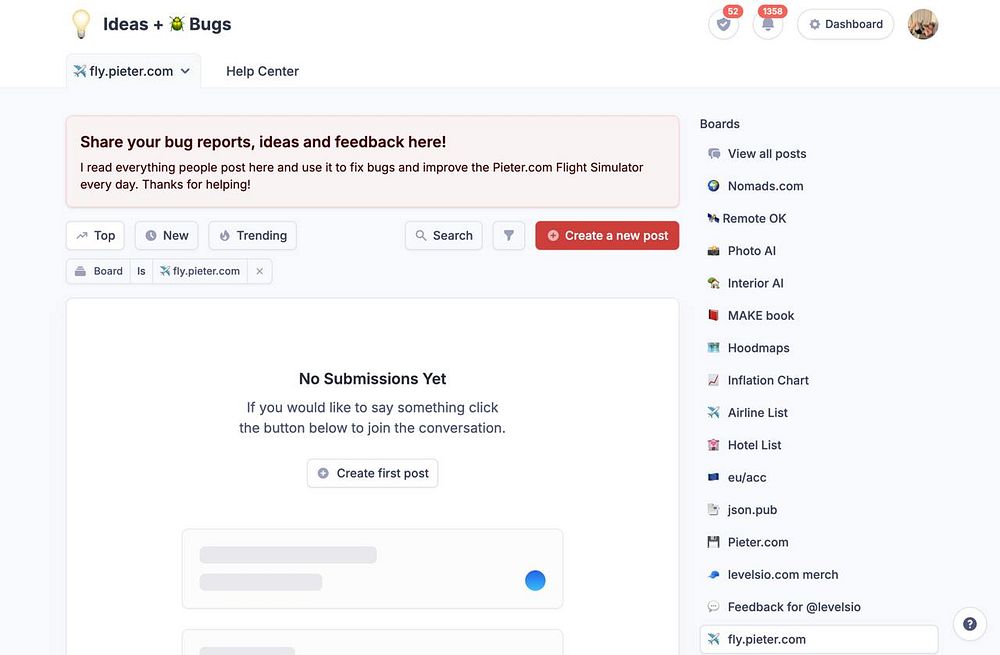Open the json.pub board
The height and width of the screenshot is (655, 1000).
click(819, 510)
